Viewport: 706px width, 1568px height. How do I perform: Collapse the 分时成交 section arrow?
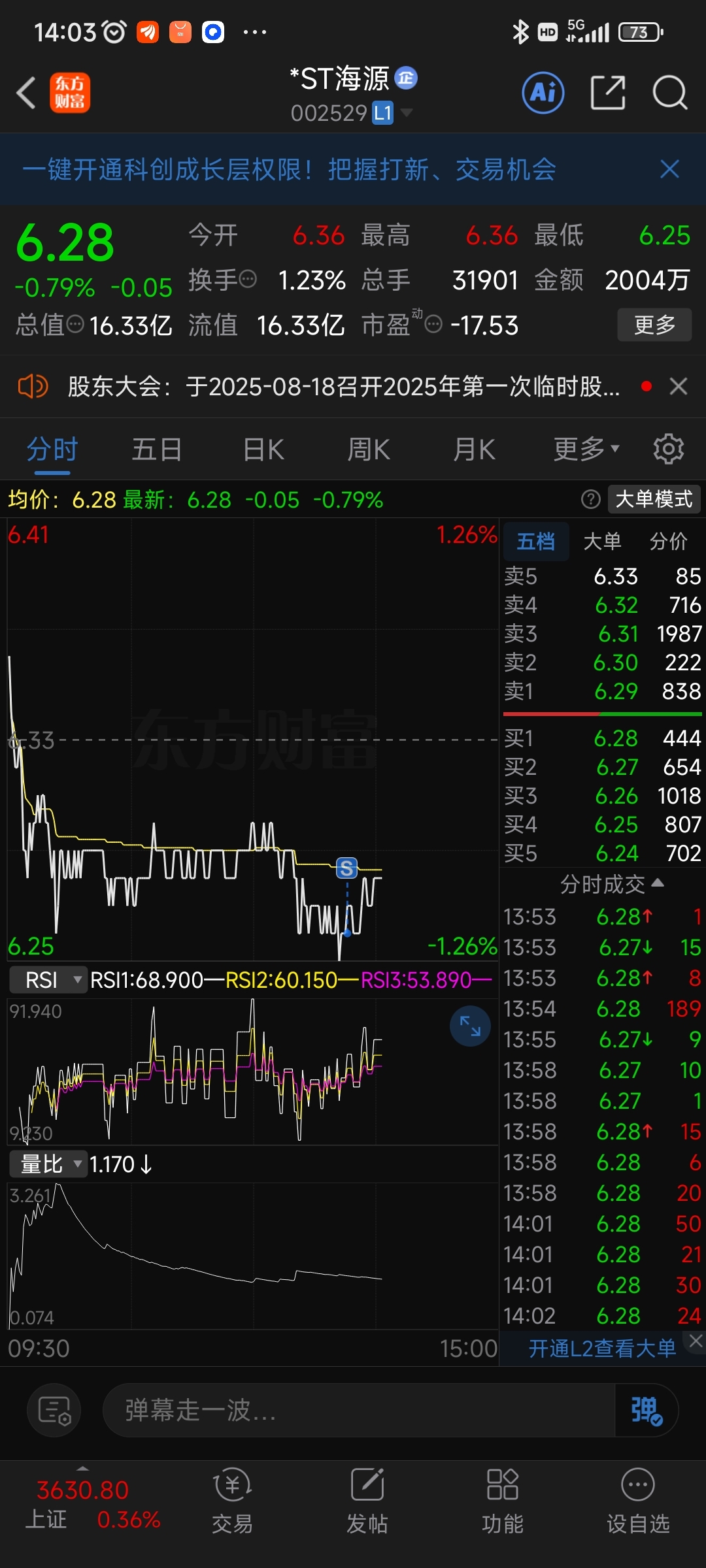click(658, 883)
